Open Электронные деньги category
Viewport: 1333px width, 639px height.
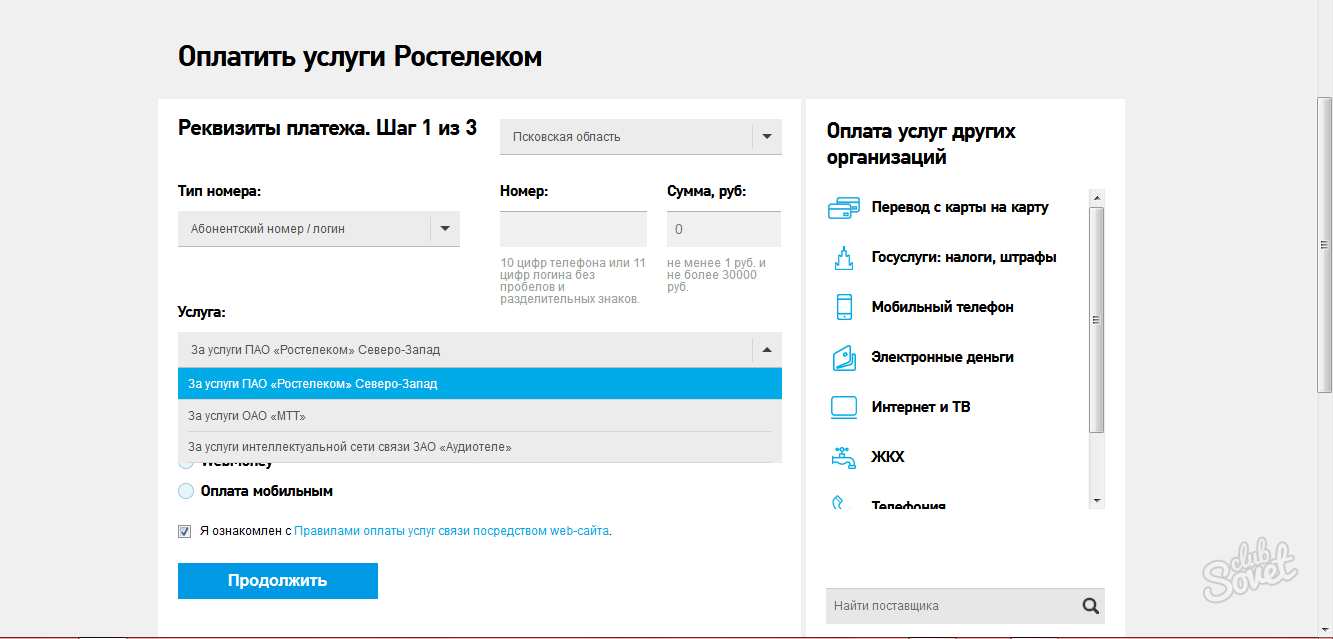tap(943, 357)
